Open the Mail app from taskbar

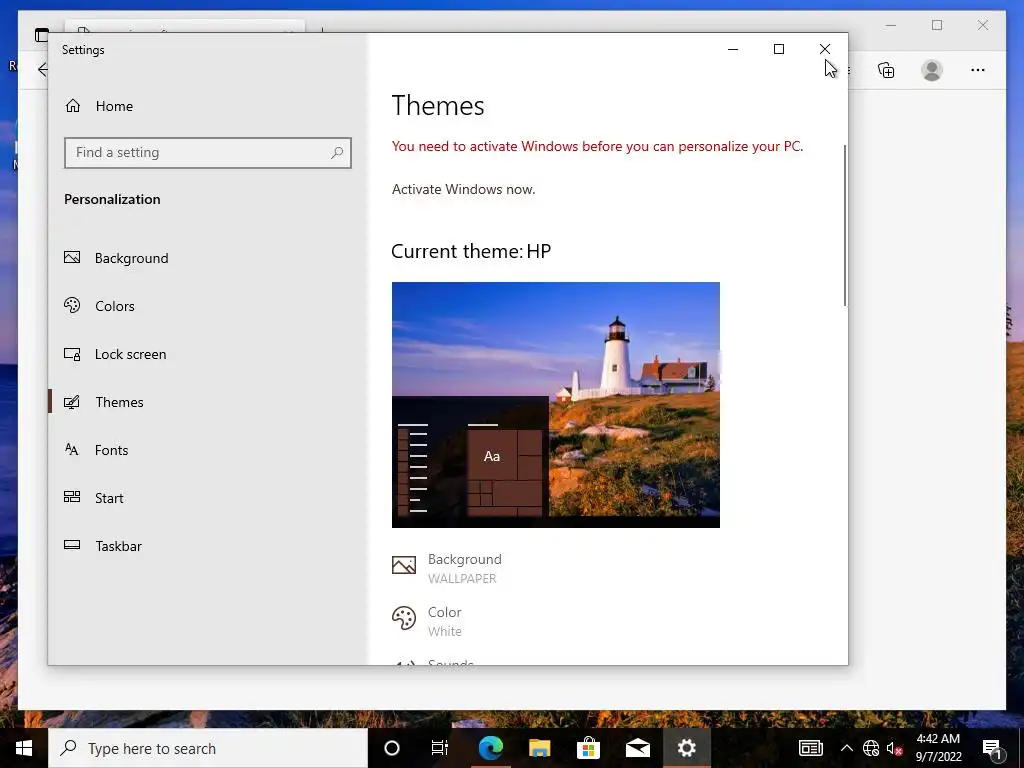[637, 748]
